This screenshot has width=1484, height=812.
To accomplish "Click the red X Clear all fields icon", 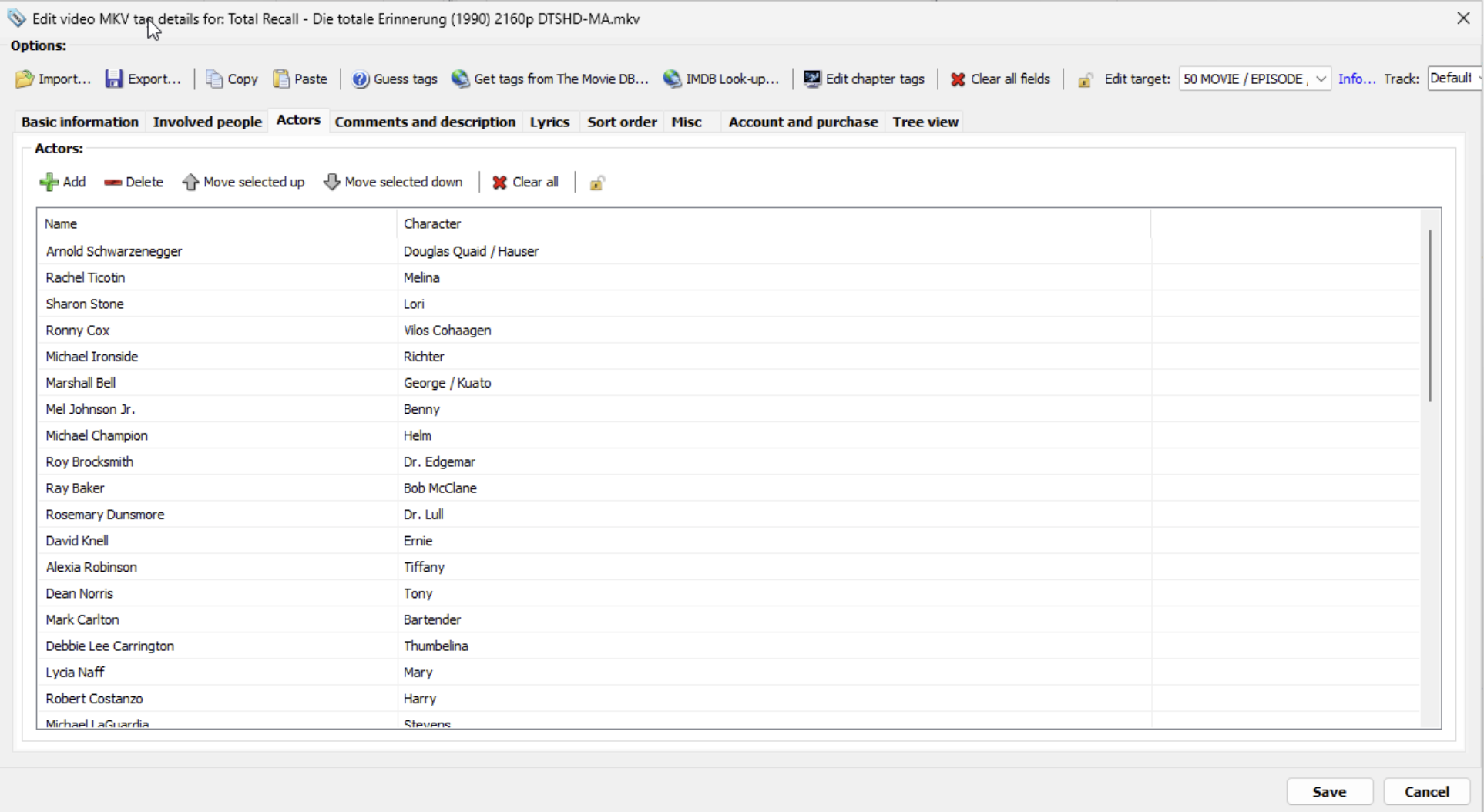I will coord(958,79).
